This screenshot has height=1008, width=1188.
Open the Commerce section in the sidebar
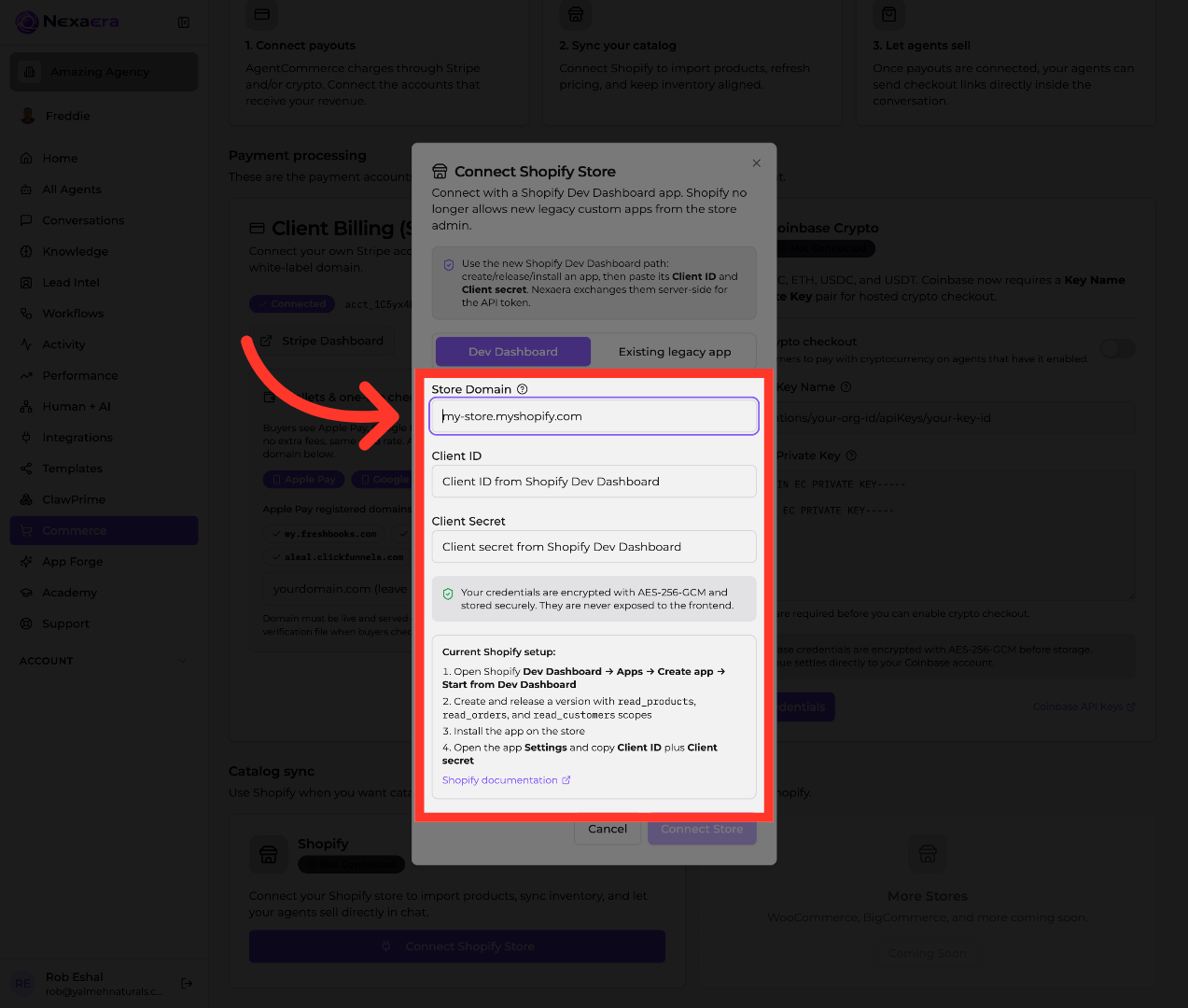click(105, 531)
